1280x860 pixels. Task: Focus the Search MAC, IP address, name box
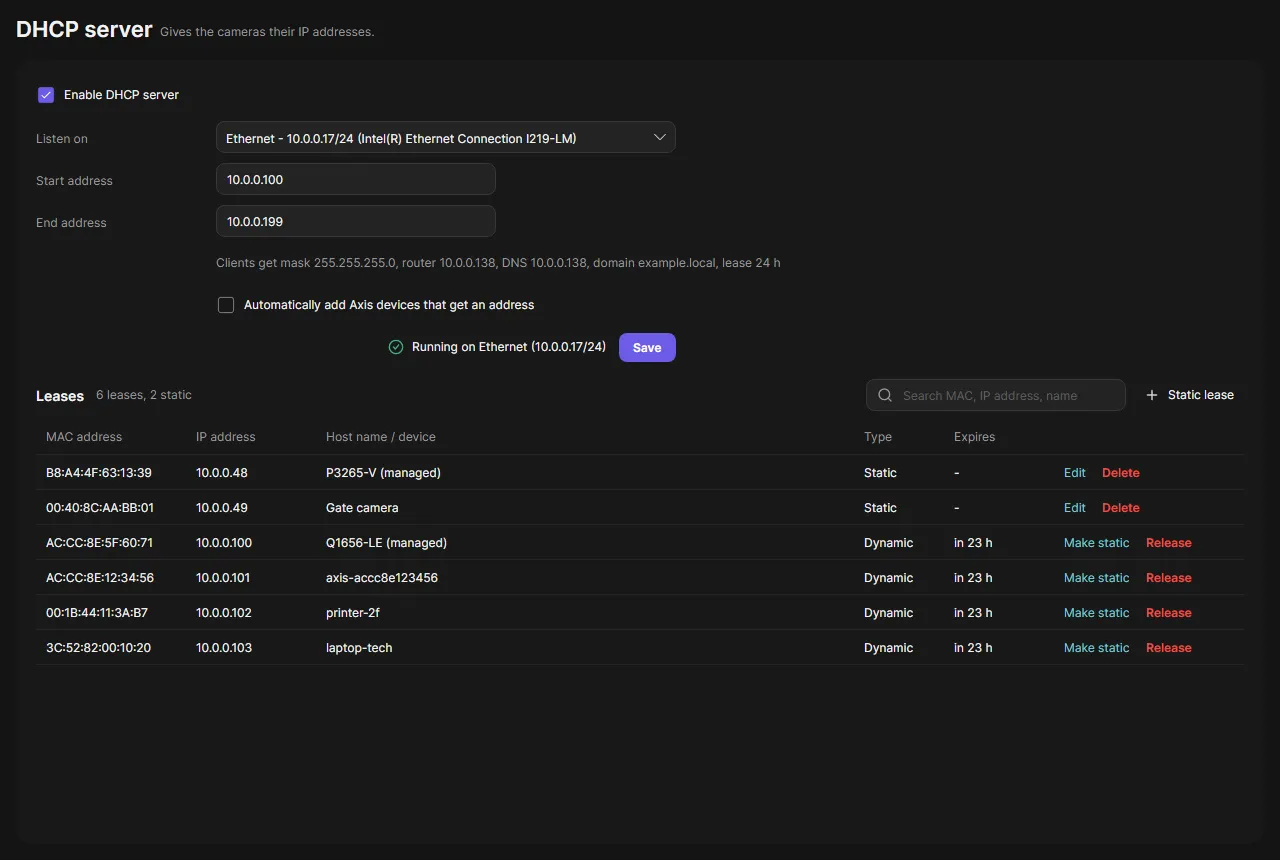(996, 395)
